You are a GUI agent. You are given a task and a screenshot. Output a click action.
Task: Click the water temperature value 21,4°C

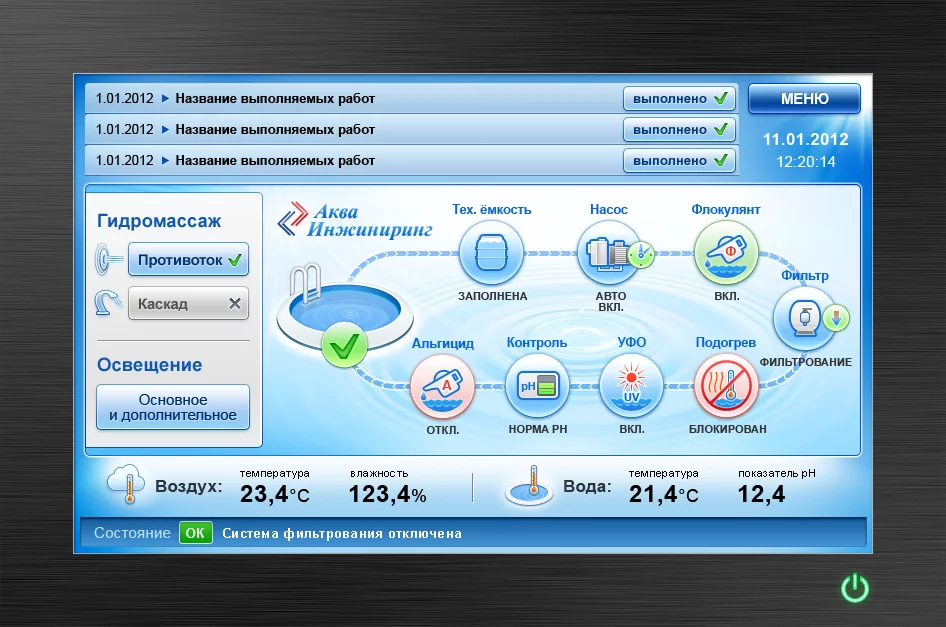664,494
